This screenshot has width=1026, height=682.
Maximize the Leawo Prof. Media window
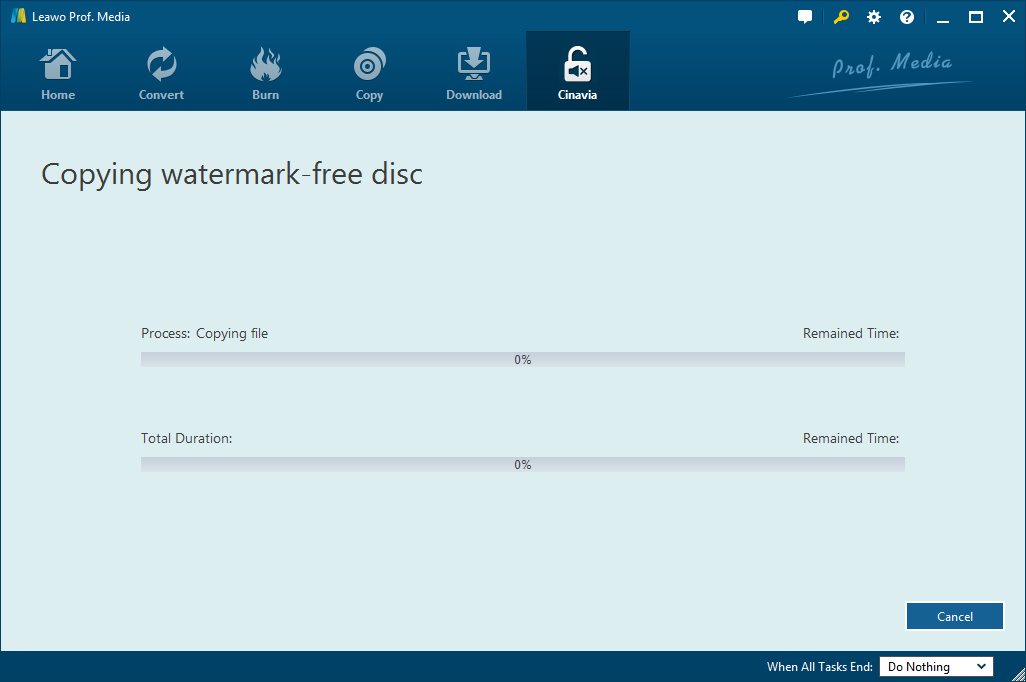[976, 17]
